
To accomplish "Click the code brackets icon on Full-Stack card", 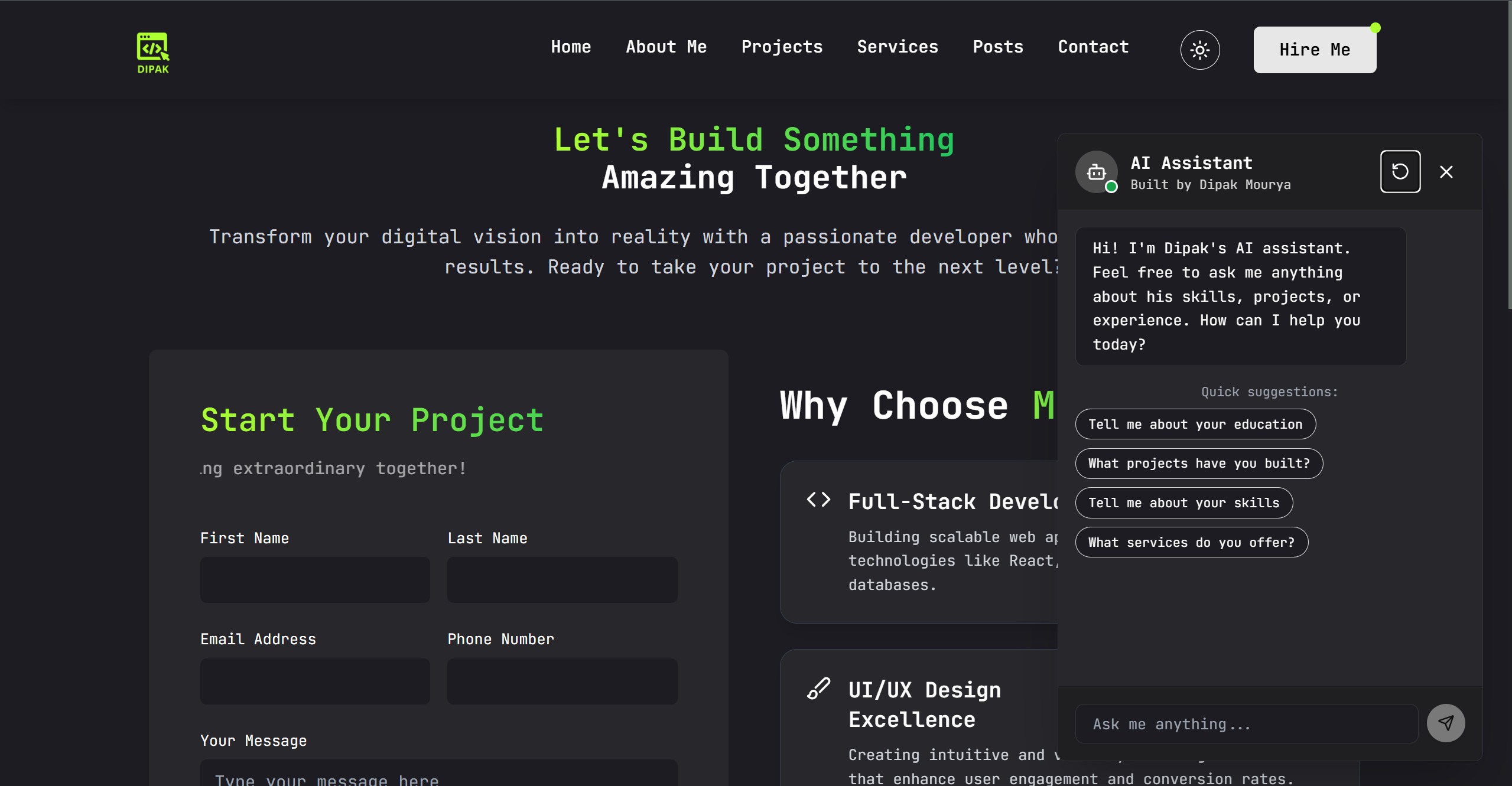I will [x=817, y=499].
